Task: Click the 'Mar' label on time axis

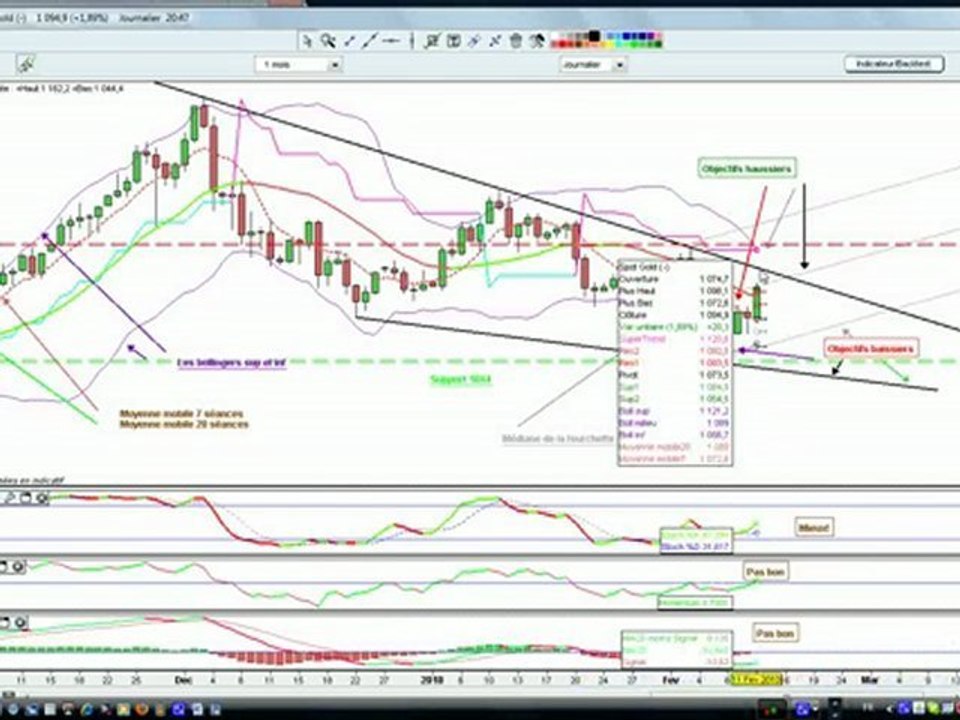Action: 869,680
